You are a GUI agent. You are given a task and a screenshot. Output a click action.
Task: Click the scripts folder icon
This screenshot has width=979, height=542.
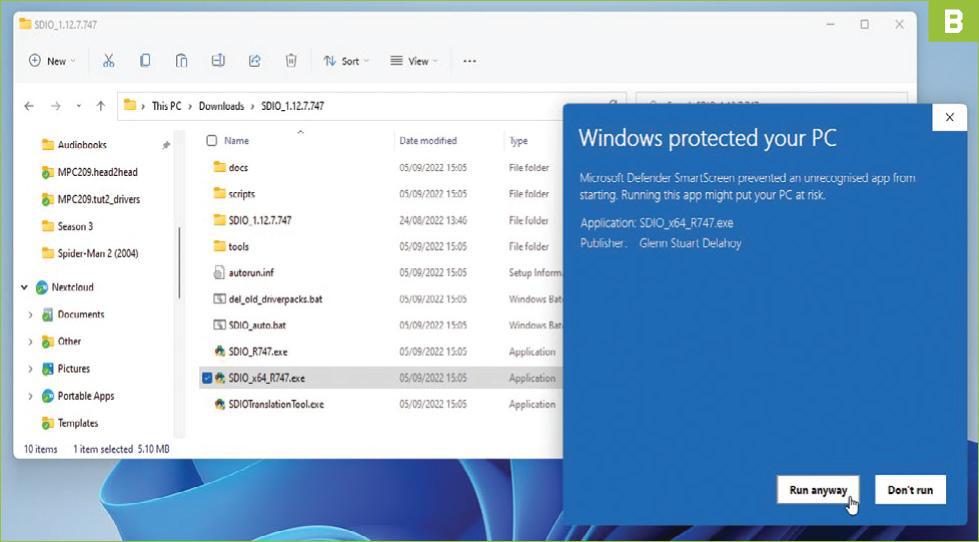[x=219, y=193]
